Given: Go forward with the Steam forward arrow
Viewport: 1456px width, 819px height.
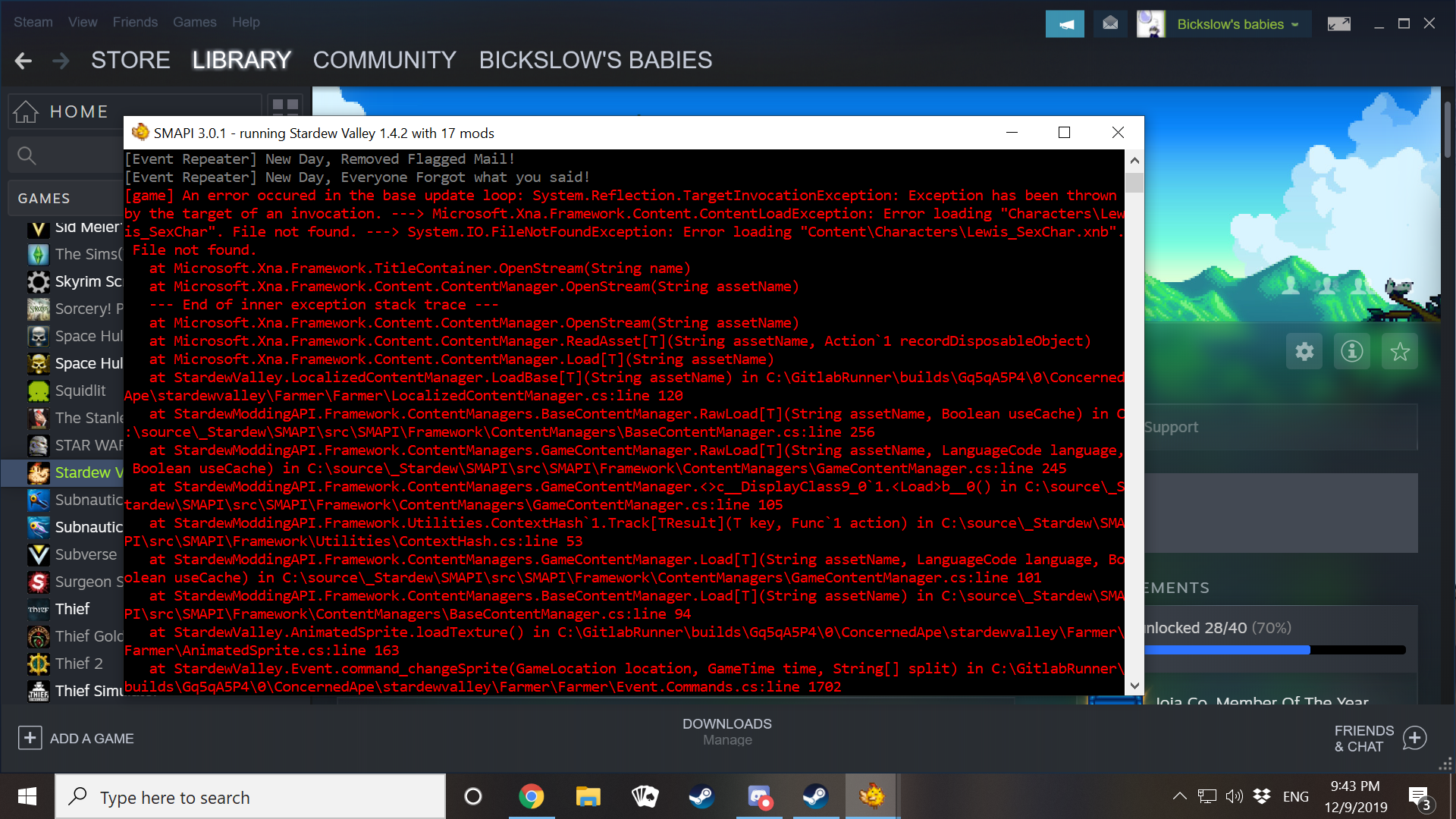Looking at the screenshot, I should [61, 61].
